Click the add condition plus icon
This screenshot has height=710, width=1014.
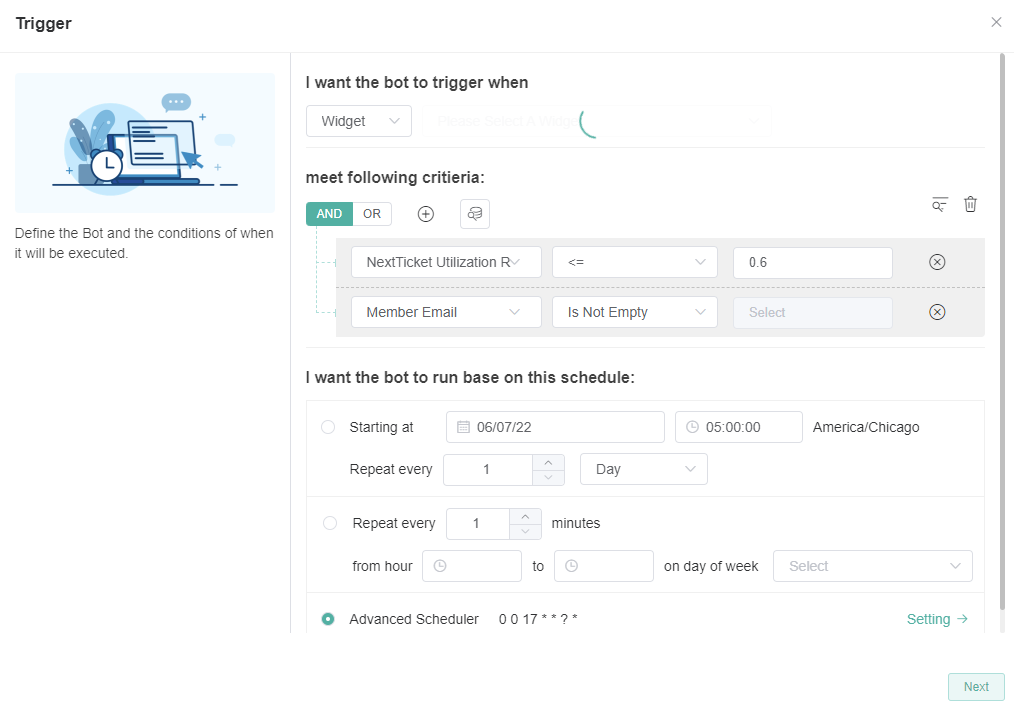(426, 214)
